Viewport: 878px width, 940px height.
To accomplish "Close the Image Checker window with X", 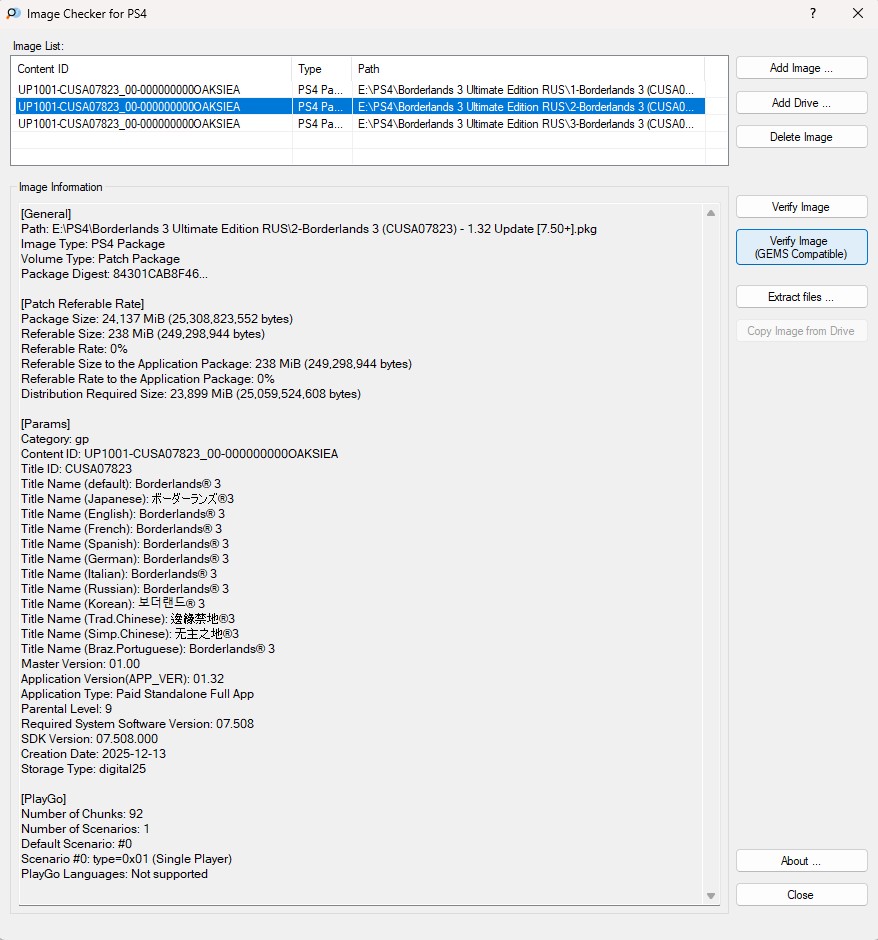I will [858, 13].
